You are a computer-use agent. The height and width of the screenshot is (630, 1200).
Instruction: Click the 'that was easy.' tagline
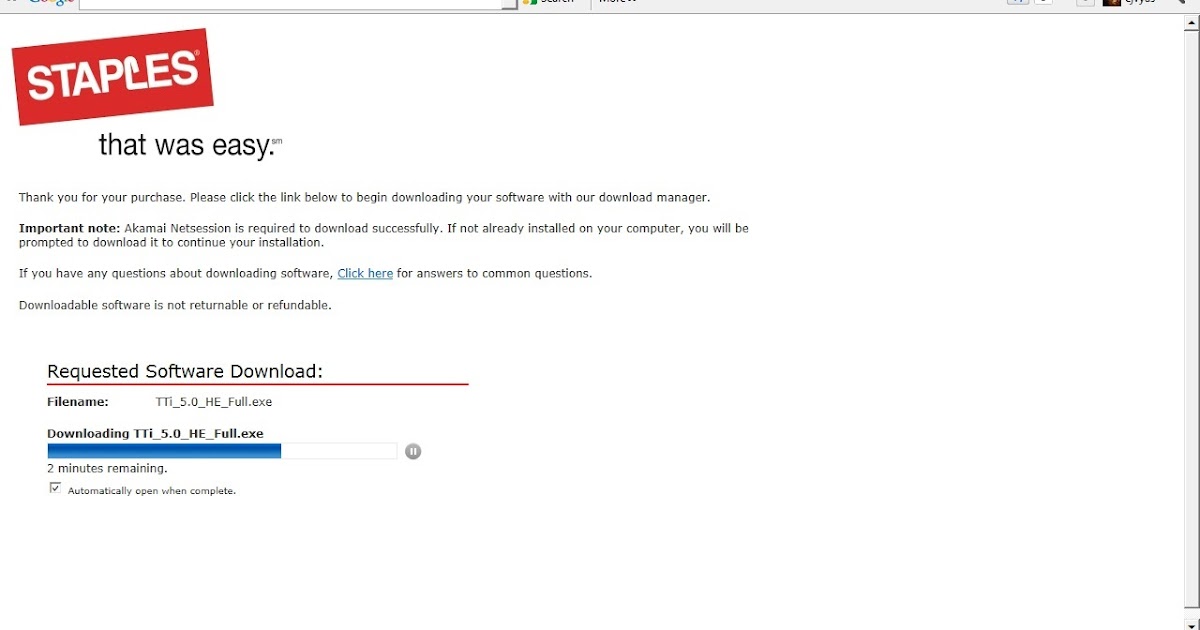click(188, 145)
